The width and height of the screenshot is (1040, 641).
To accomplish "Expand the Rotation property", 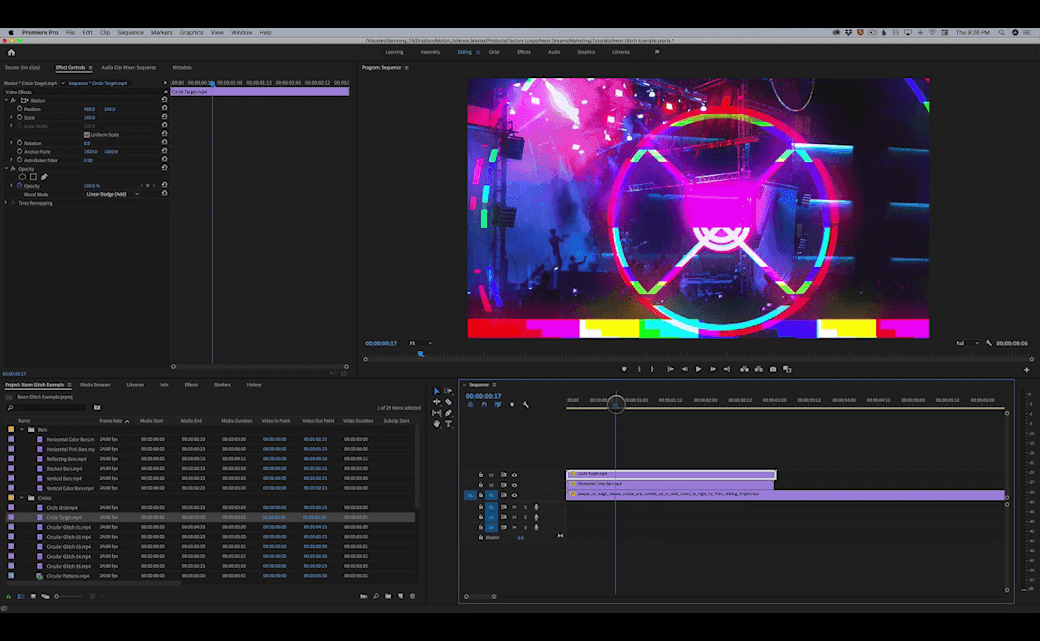I will point(11,143).
